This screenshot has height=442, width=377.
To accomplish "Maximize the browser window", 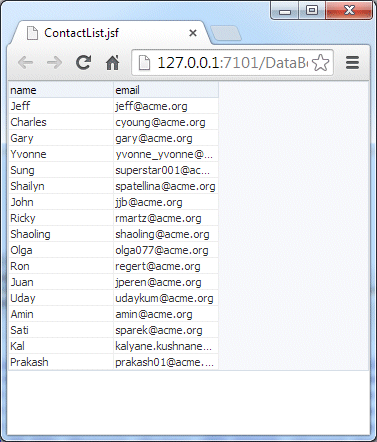I will tap(312, 11).
